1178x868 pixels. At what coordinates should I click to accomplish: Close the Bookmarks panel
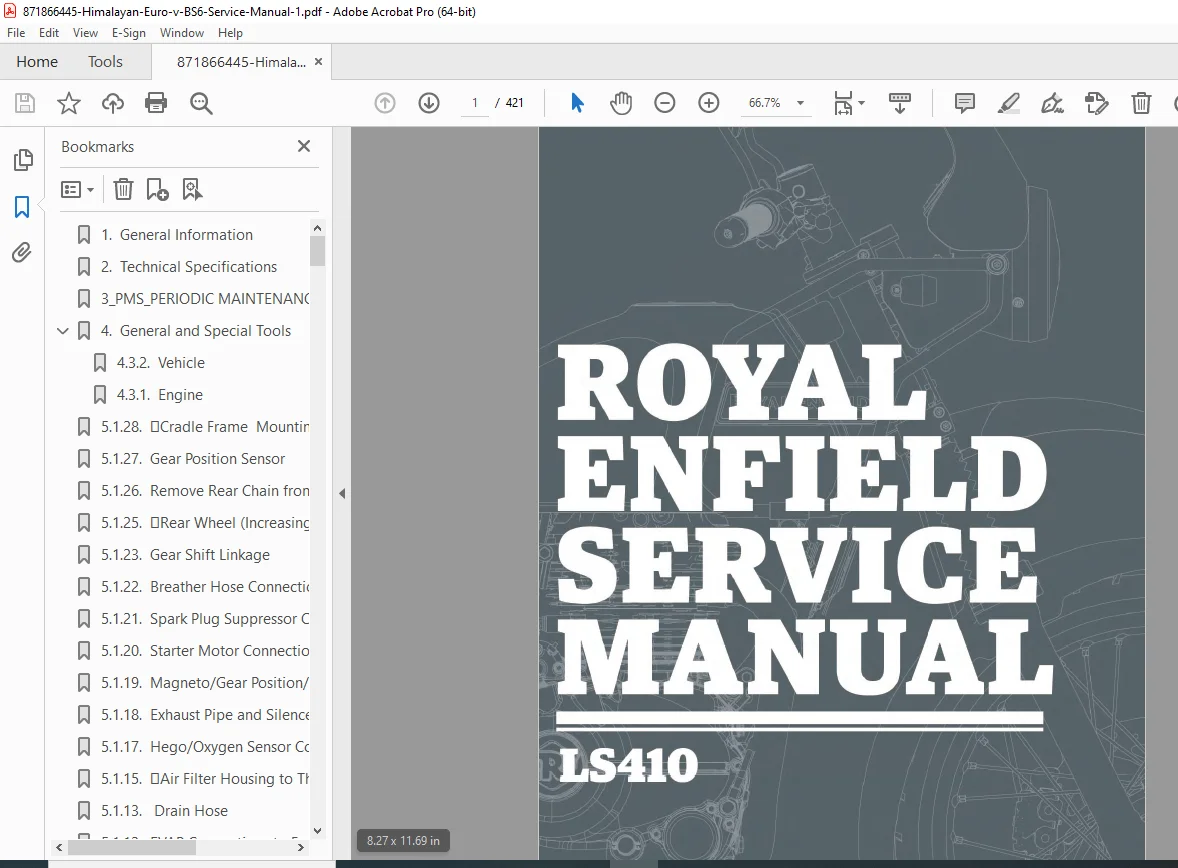(304, 146)
